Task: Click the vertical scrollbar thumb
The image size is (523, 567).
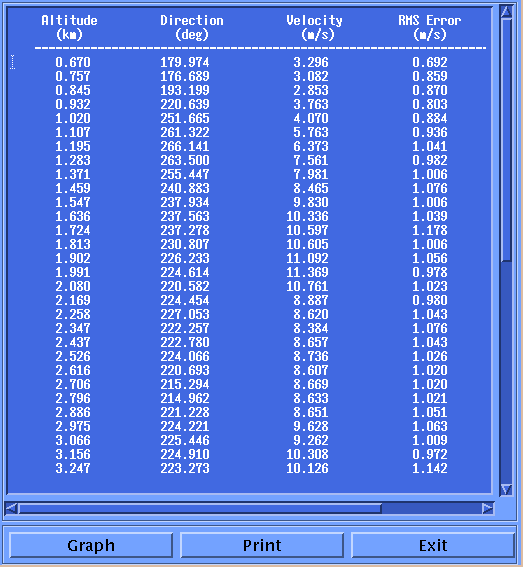Action: pos(506,140)
